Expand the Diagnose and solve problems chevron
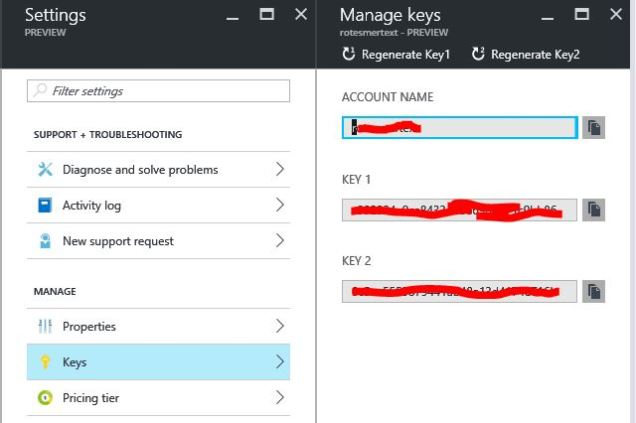636x423 pixels. pos(280,170)
